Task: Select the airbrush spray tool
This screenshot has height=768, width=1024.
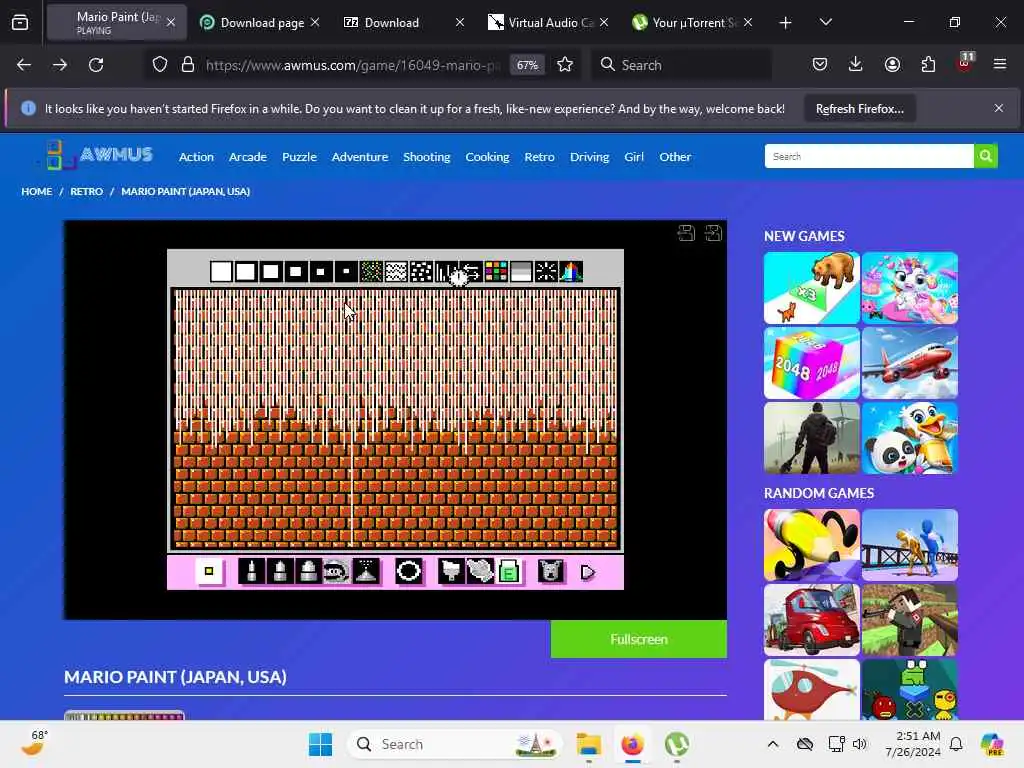Action: click(x=366, y=571)
